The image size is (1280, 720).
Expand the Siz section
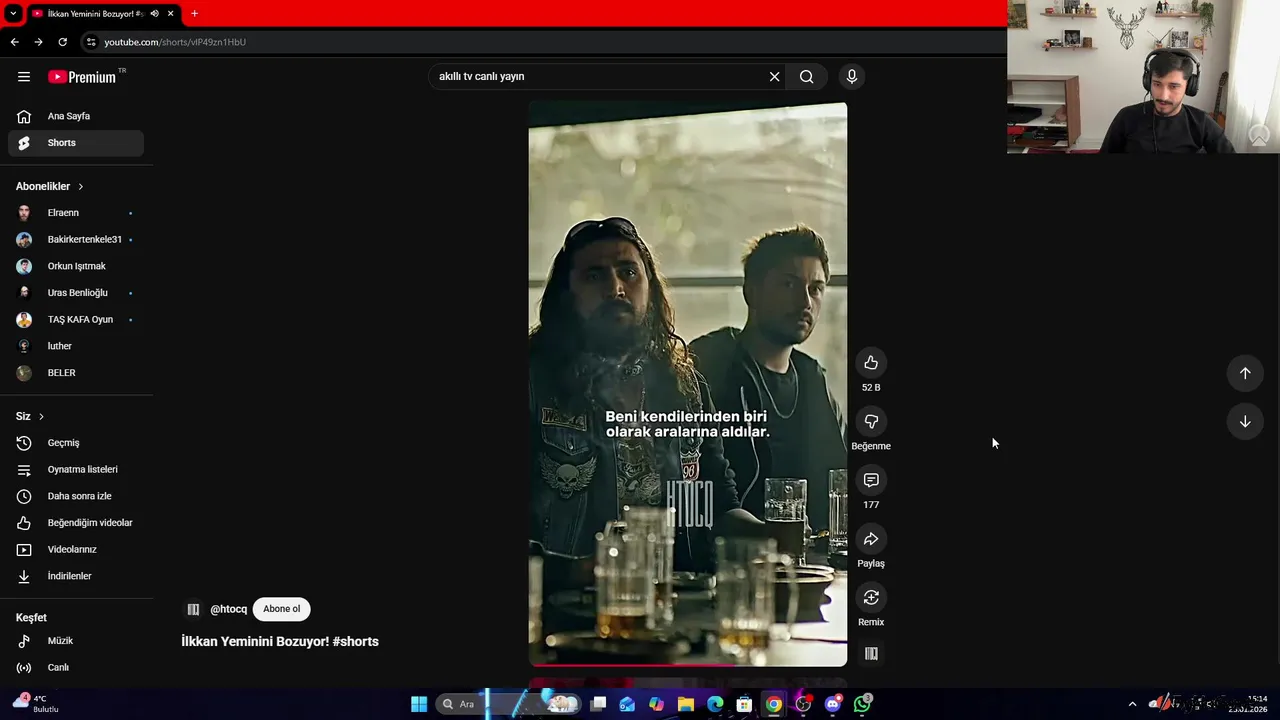tap(30, 416)
